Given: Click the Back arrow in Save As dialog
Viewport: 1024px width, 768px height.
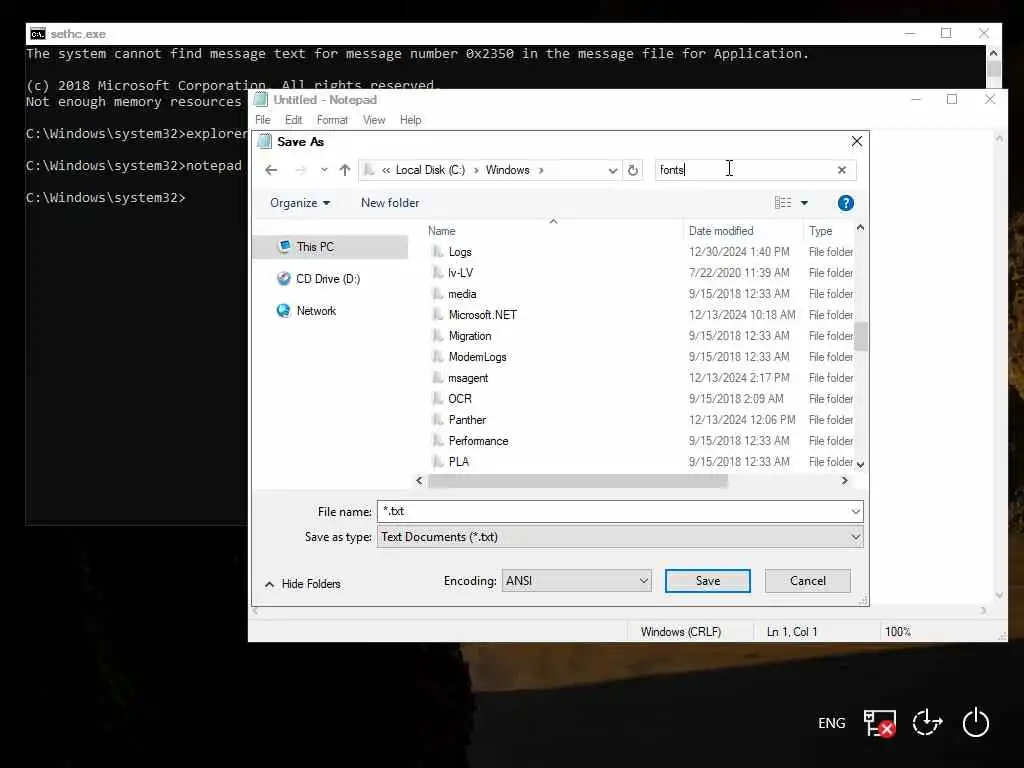Looking at the screenshot, I should pos(271,170).
